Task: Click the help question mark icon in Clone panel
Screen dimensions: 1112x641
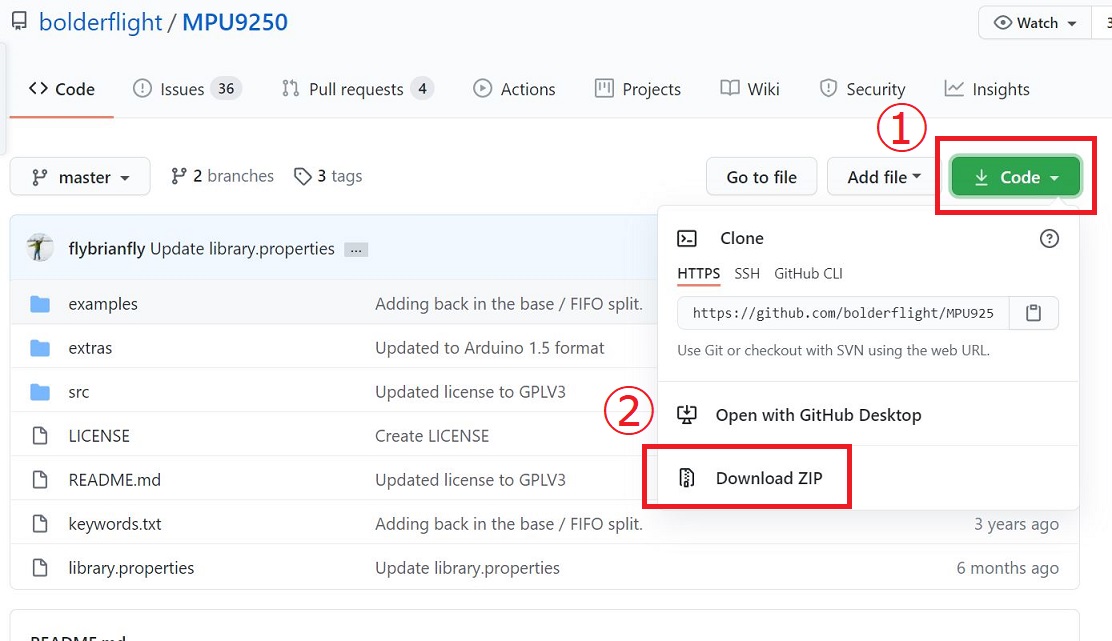Action: point(1049,238)
